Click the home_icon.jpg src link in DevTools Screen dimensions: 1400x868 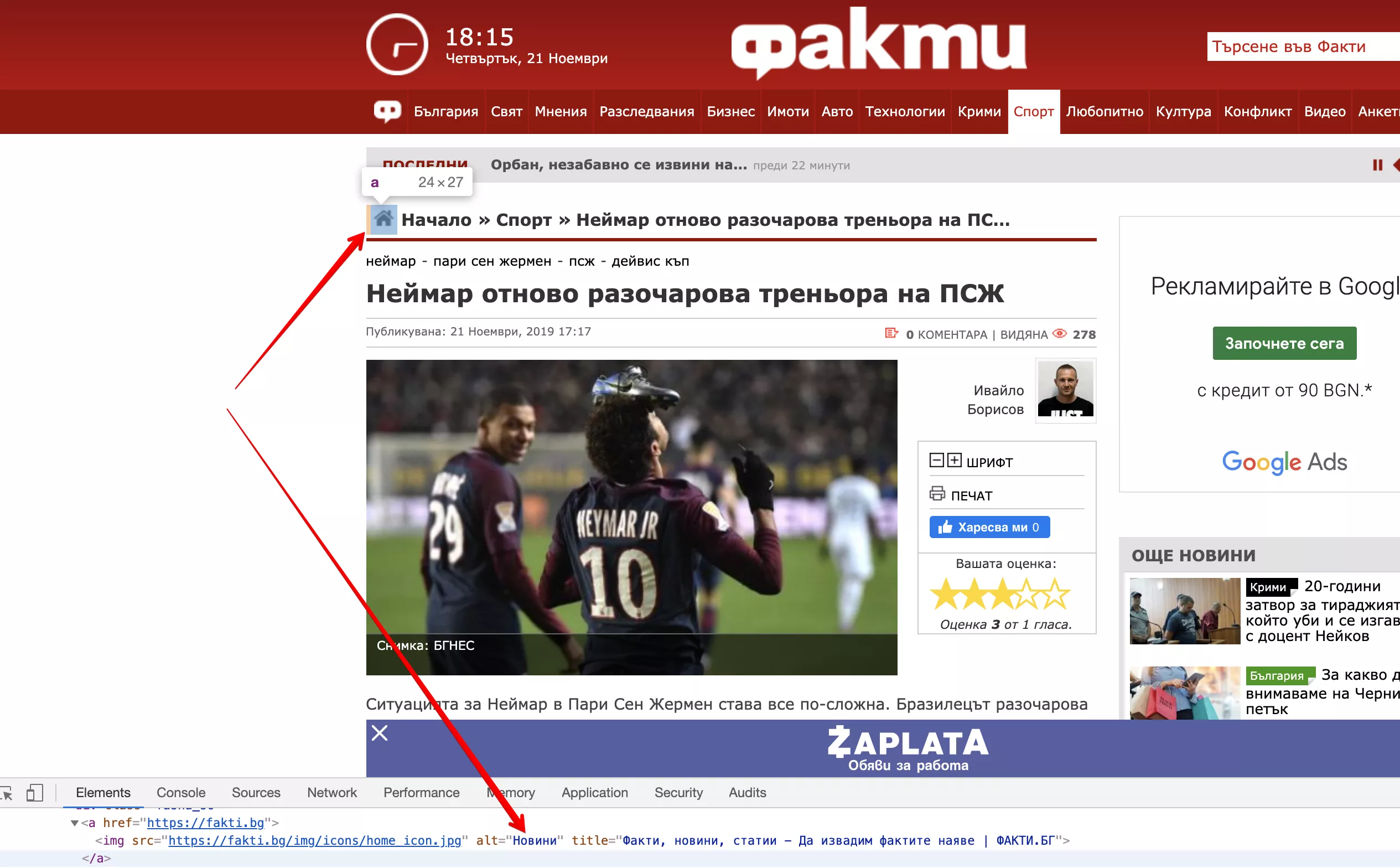[x=314, y=841]
